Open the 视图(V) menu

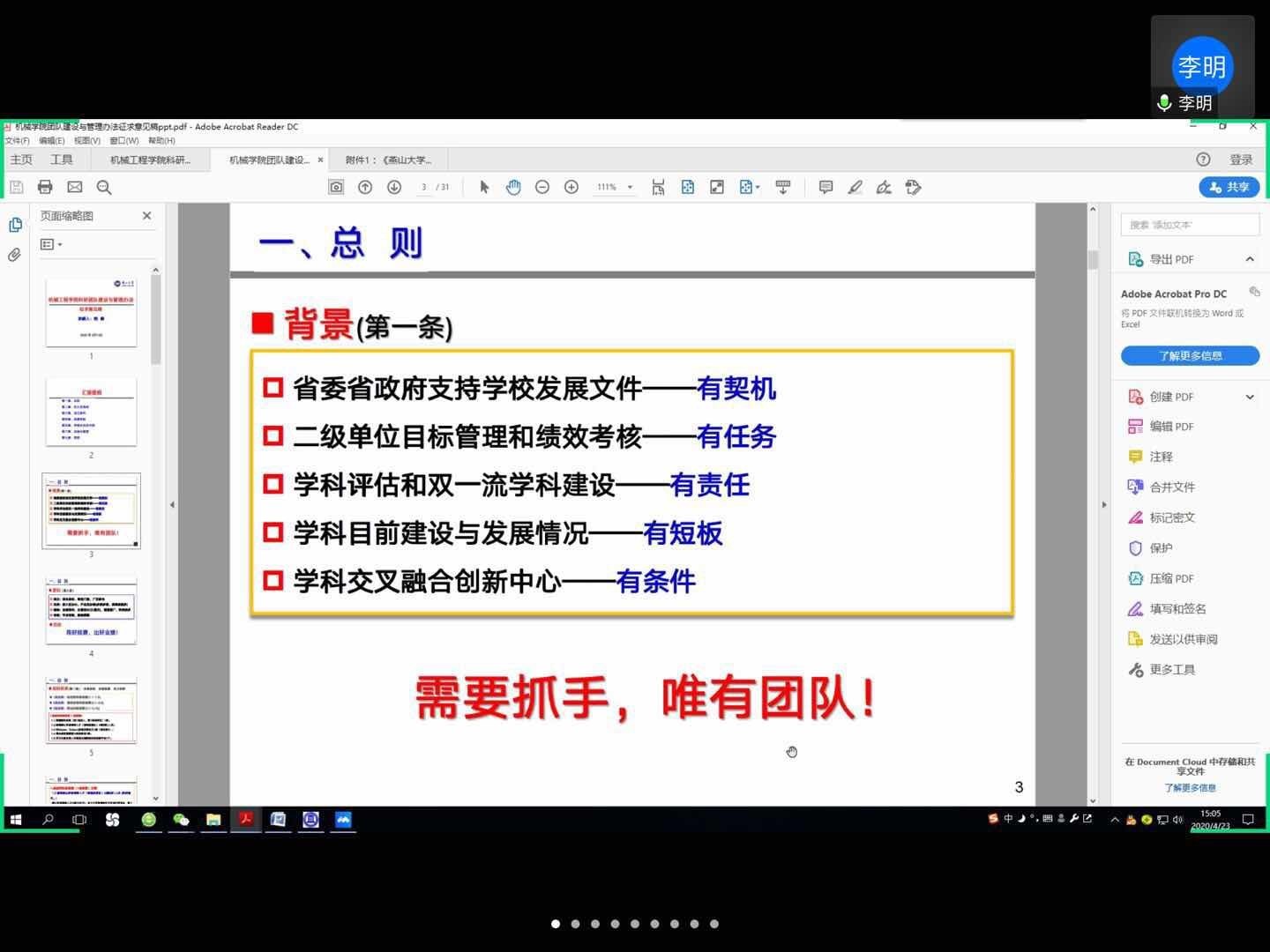86,140
